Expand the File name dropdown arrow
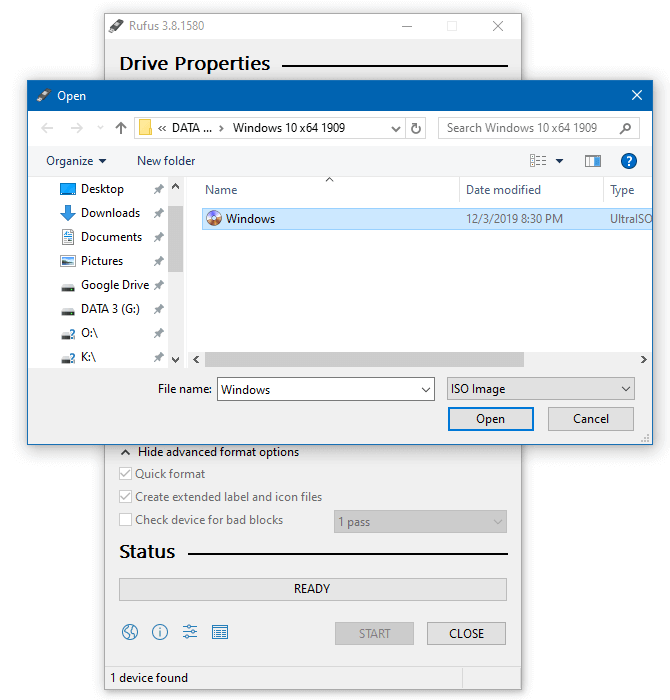Screen dimensions: 670x700 click(x=424, y=389)
